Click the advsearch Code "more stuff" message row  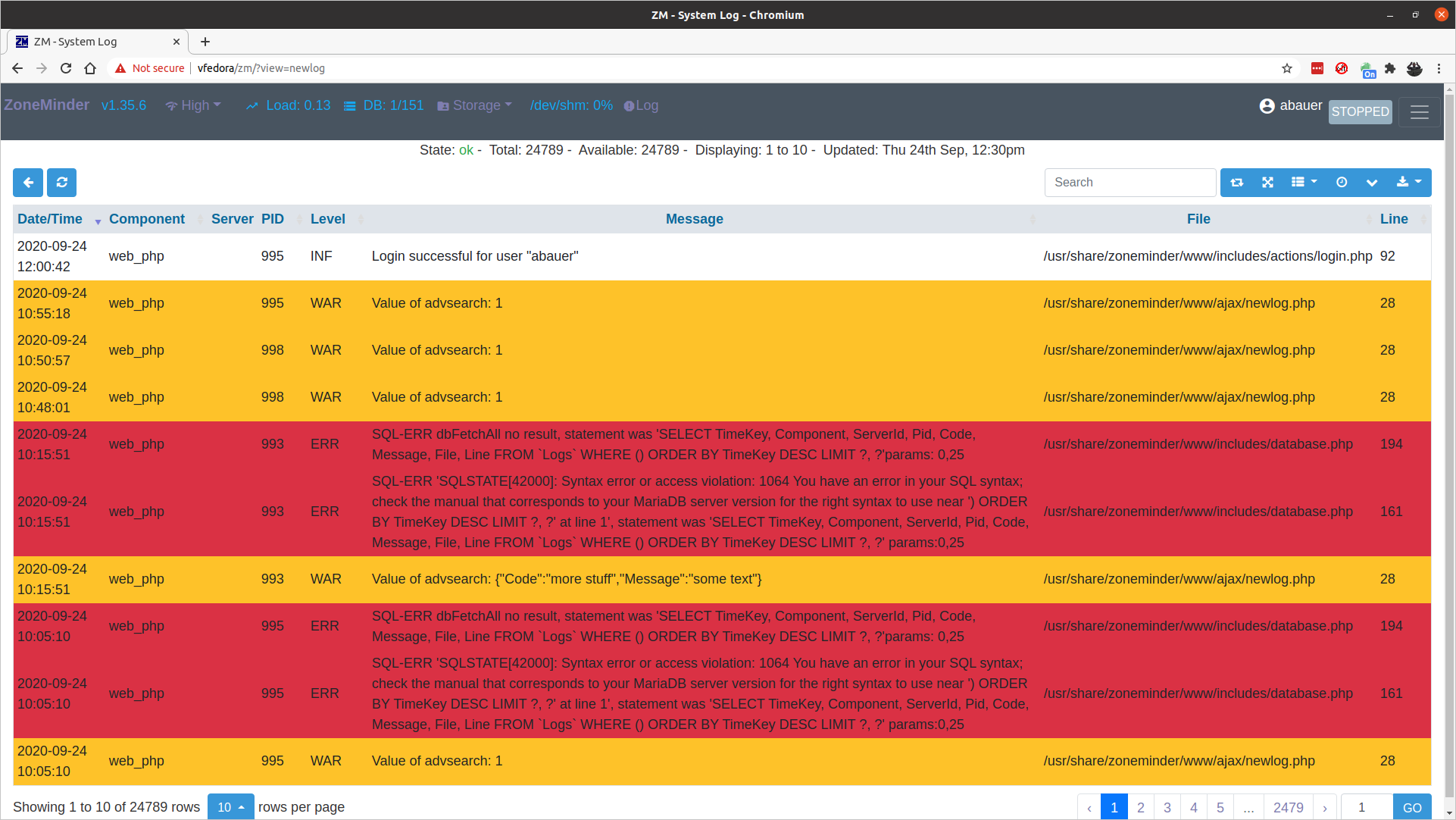(567, 580)
